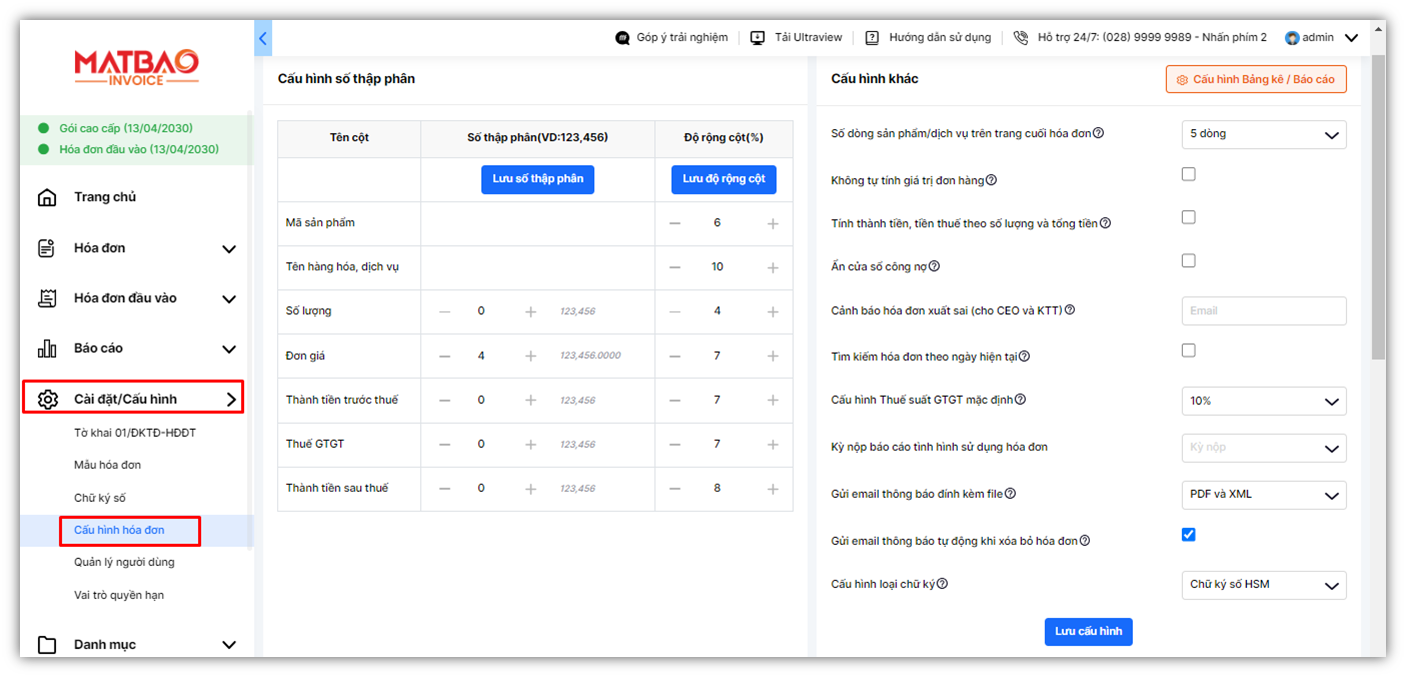Expand the Hóa đơn đầu vào menu
The image size is (1406, 677).
tap(229, 298)
